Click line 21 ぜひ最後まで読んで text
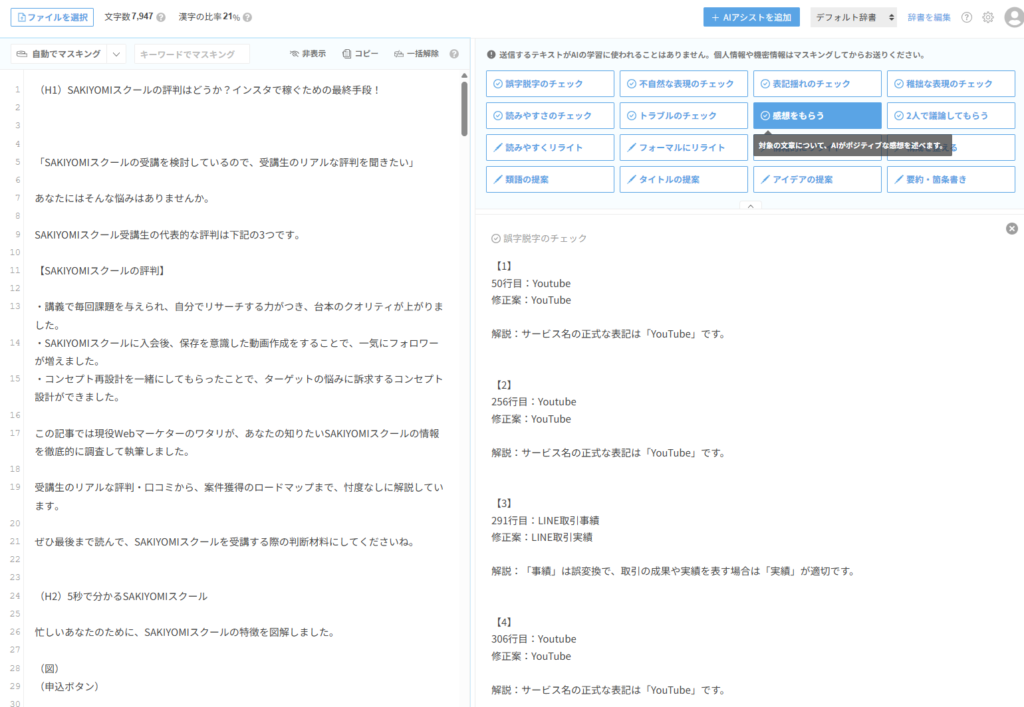Viewport: 1024px width, 707px height. click(x=225, y=542)
